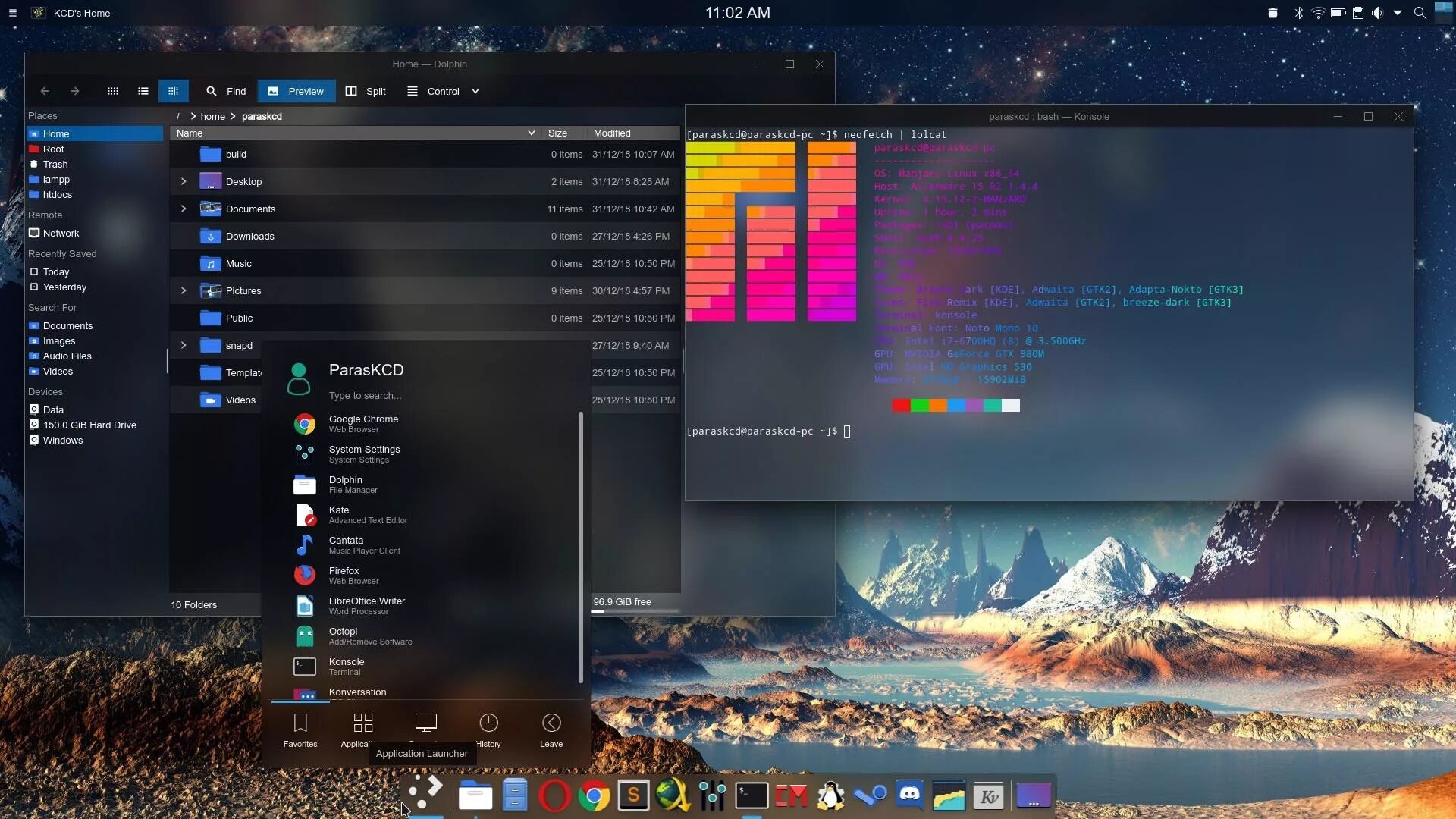
Task: Click the Dolphin back navigation arrow
Action: click(x=45, y=91)
